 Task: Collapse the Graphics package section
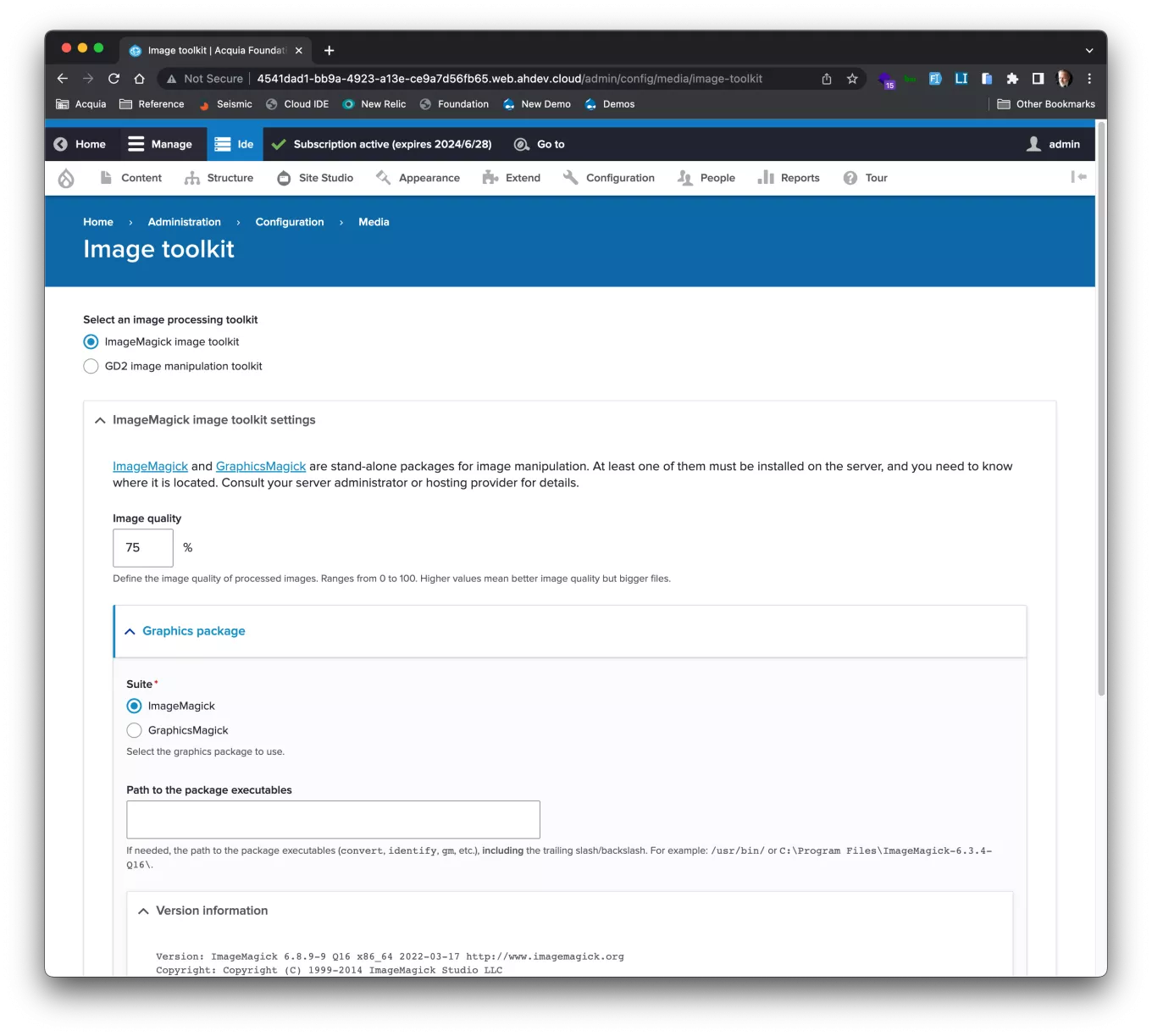tap(130, 631)
